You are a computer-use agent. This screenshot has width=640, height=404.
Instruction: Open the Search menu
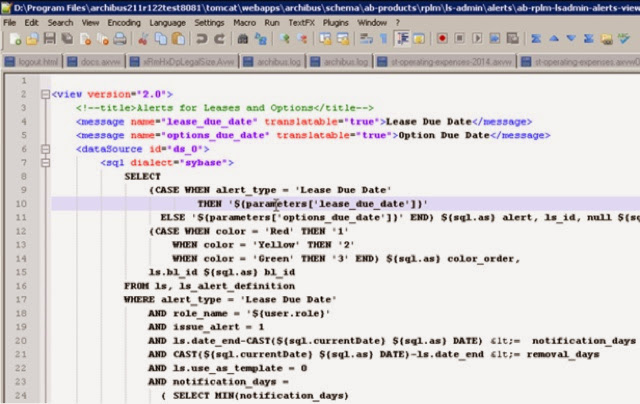(x=60, y=23)
